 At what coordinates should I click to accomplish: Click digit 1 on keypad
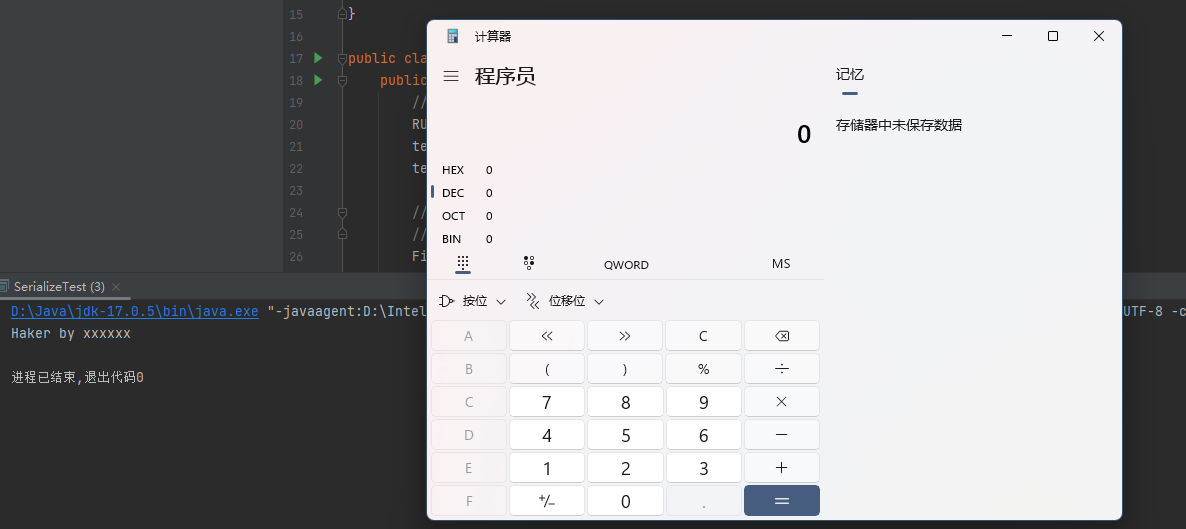(547, 468)
